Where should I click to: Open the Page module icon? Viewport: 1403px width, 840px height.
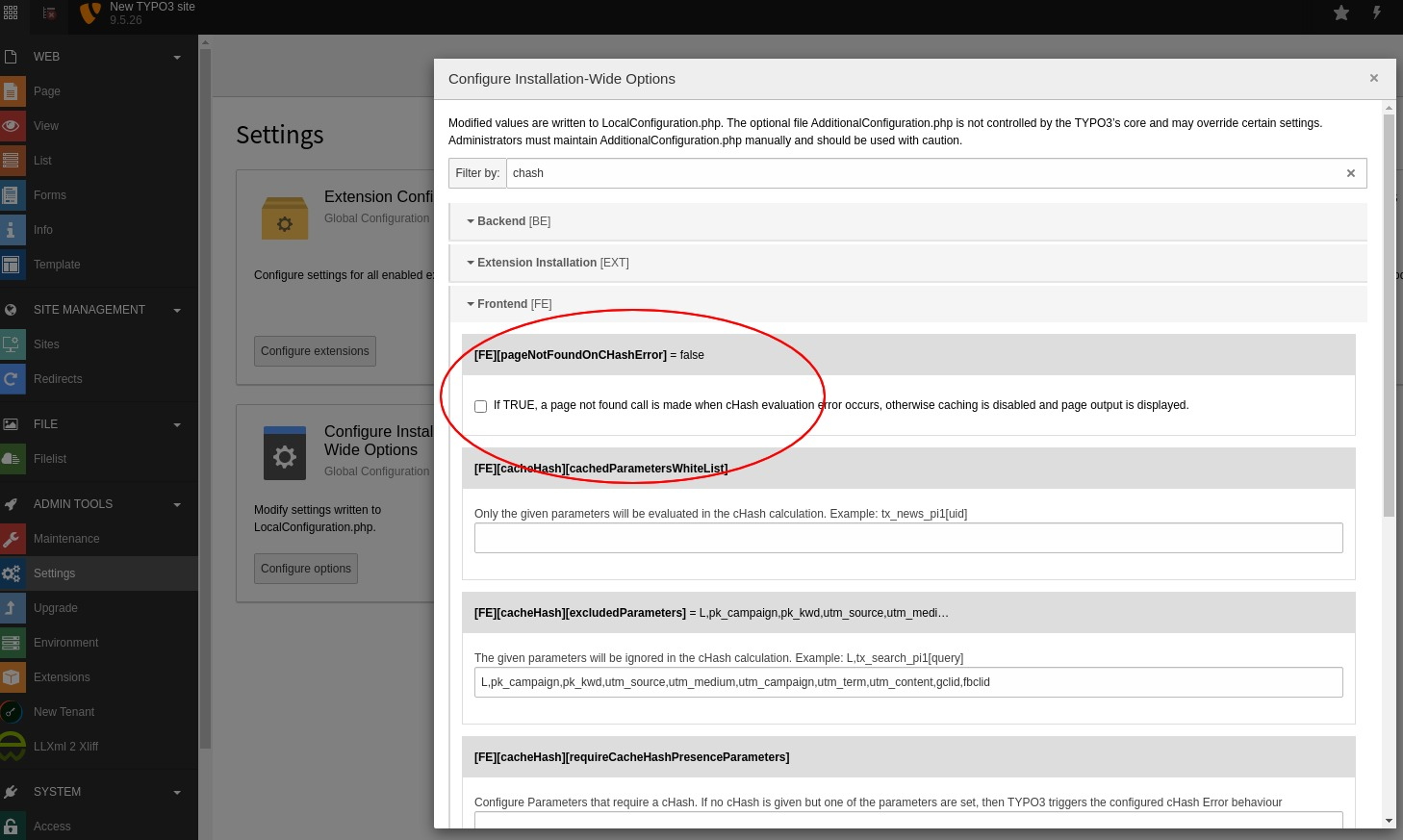pyautogui.click(x=12, y=91)
